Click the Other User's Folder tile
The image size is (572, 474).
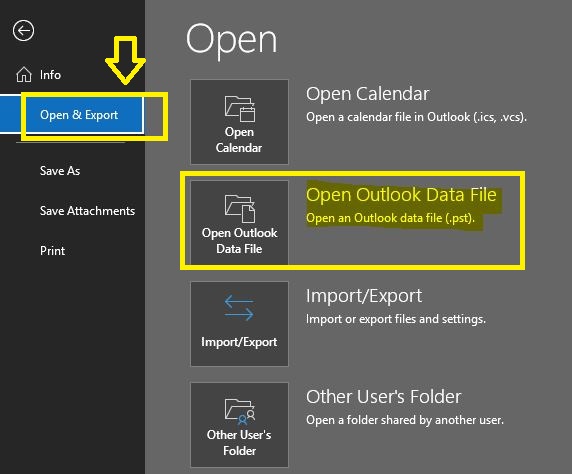[x=239, y=425]
